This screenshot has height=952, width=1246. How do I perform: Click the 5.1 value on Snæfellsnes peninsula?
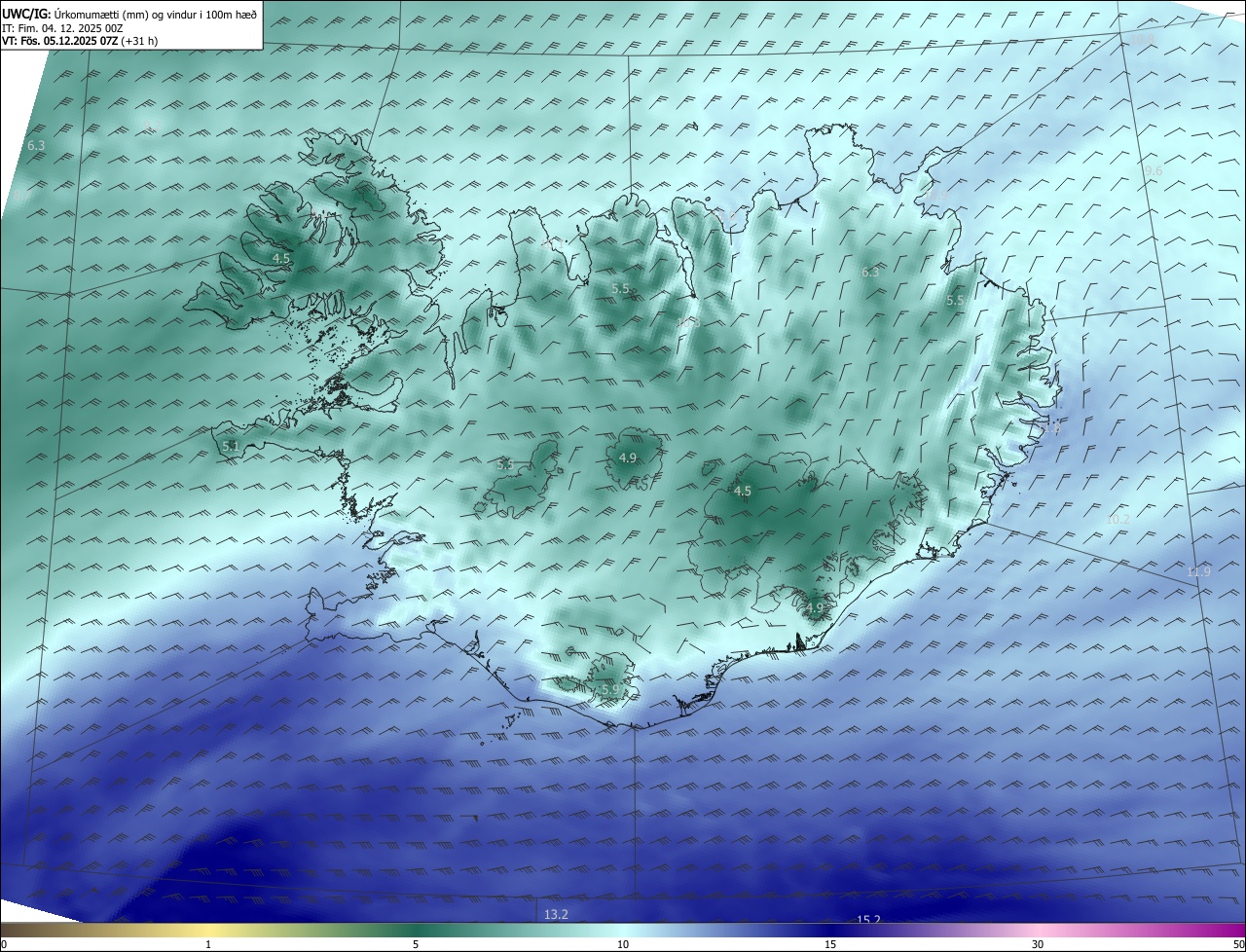[x=231, y=446]
